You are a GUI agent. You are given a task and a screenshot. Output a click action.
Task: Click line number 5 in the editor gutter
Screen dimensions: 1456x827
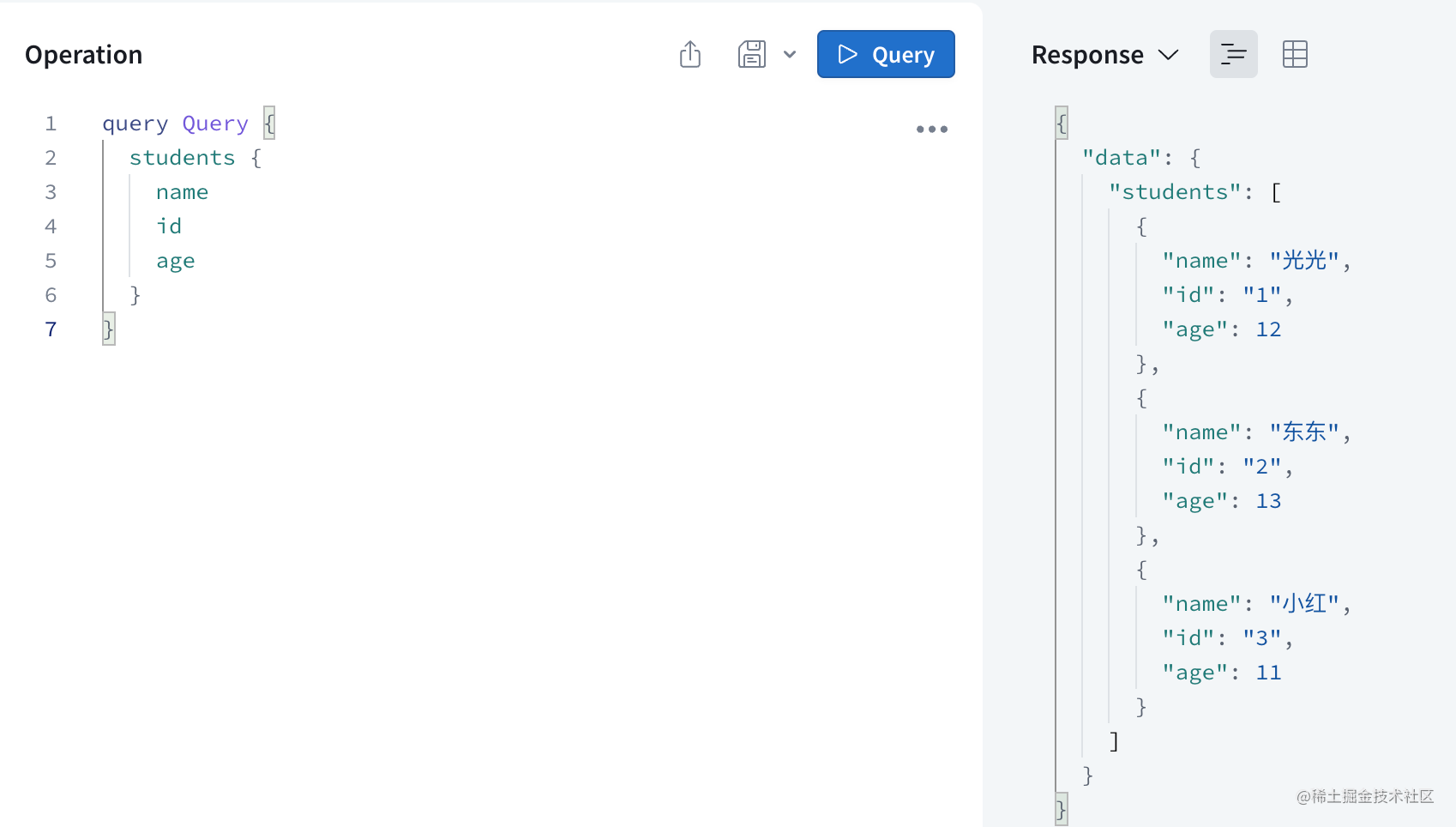51,260
